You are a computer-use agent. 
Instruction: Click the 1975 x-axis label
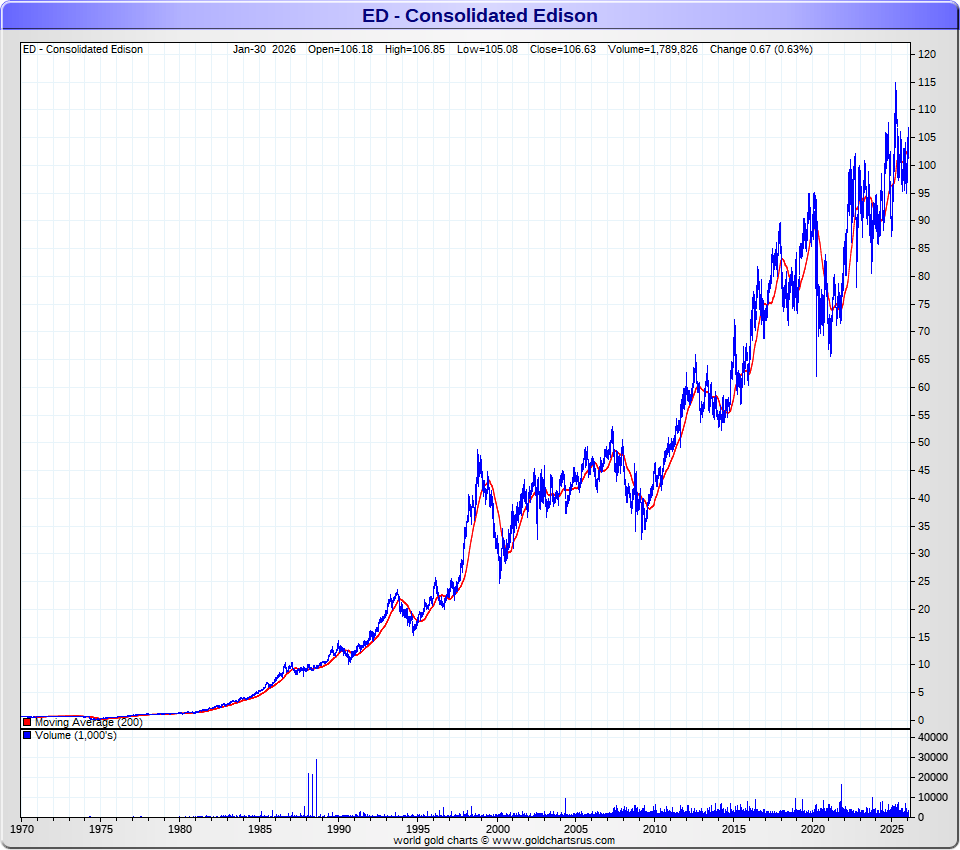101,829
